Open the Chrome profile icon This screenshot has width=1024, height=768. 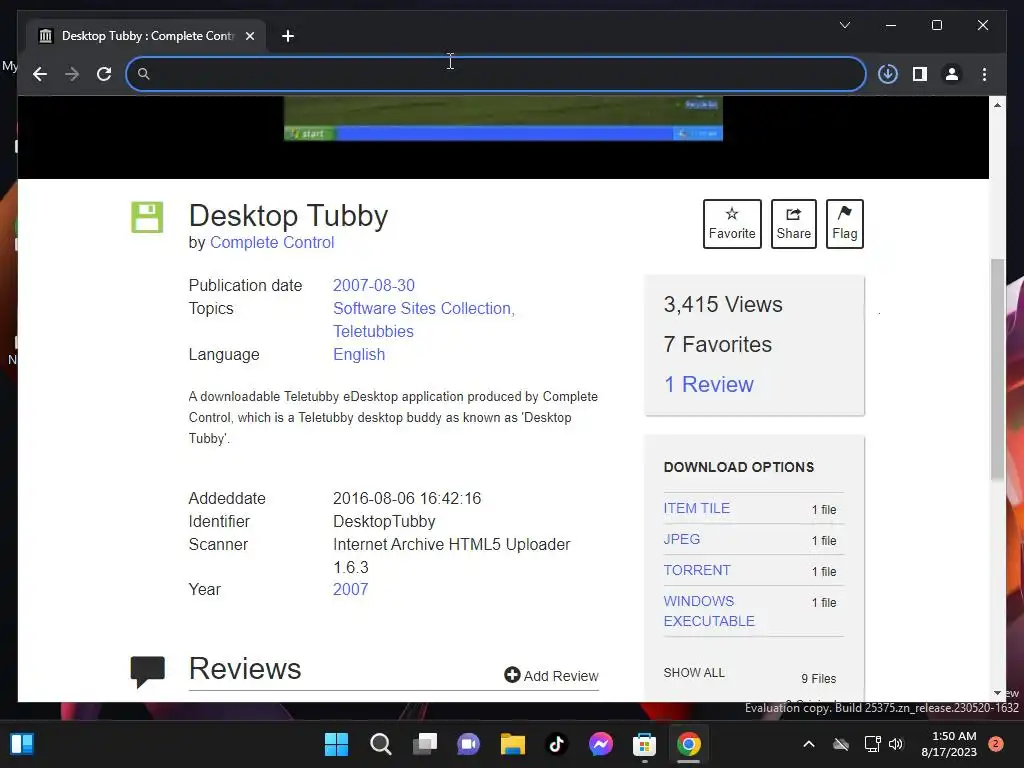click(x=952, y=74)
